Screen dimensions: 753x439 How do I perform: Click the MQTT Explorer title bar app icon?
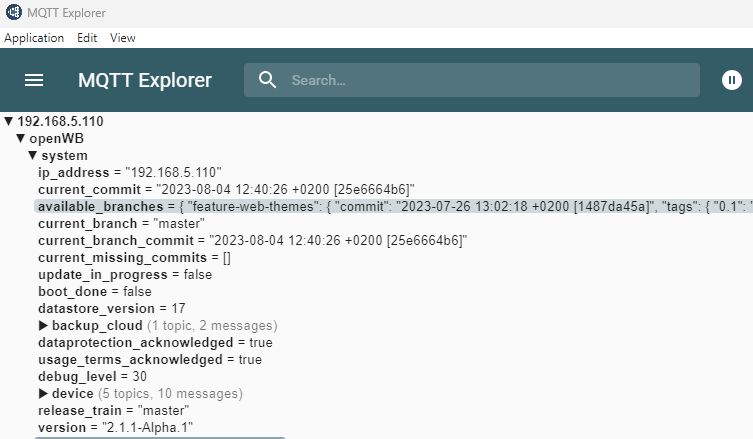(12, 13)
